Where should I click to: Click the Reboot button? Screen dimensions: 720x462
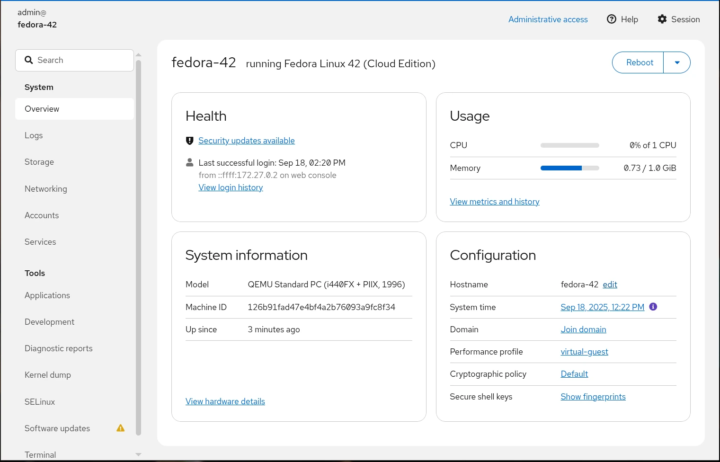(x=639, y=62)
